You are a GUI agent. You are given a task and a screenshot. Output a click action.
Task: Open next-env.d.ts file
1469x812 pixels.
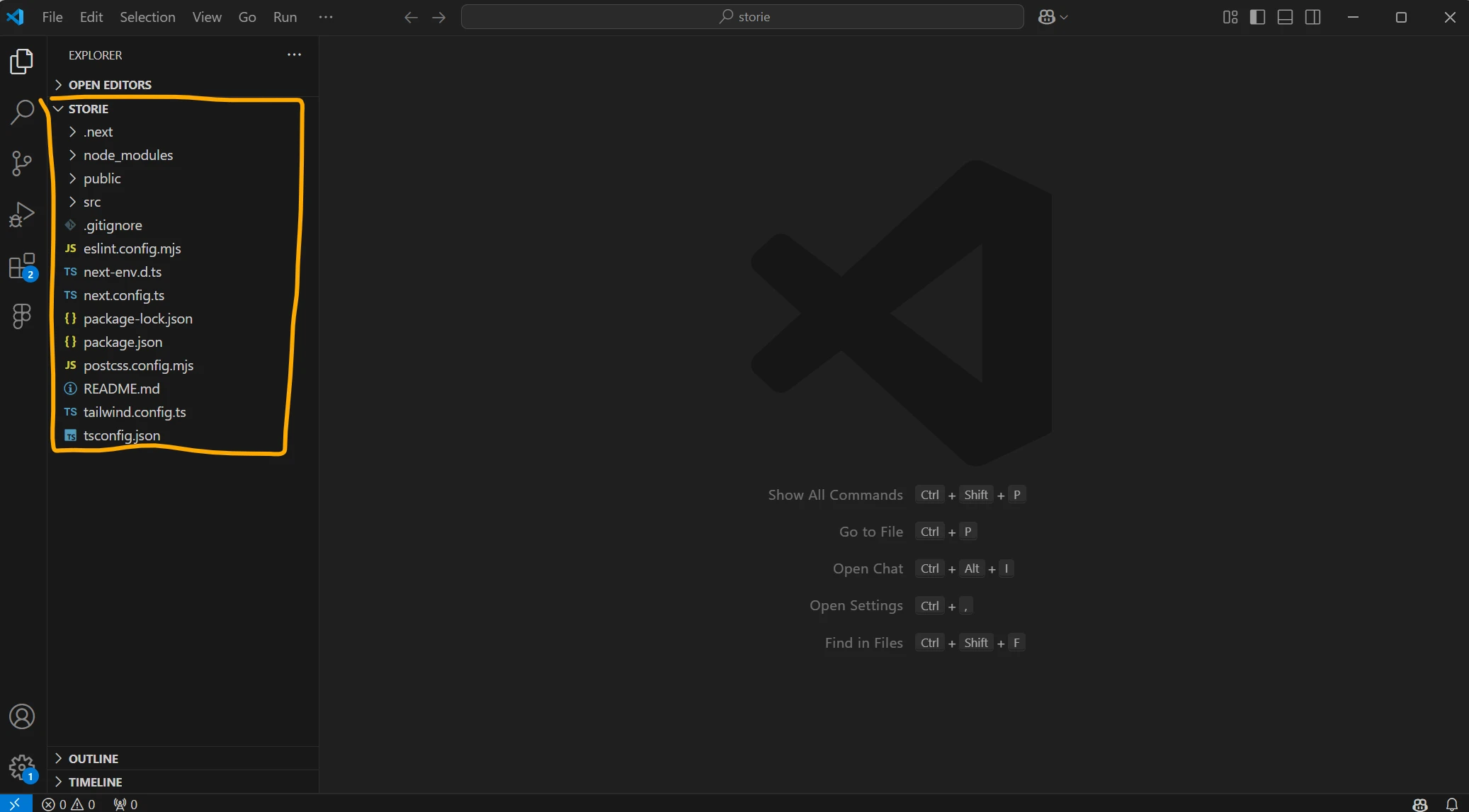[x=183, y=273]
